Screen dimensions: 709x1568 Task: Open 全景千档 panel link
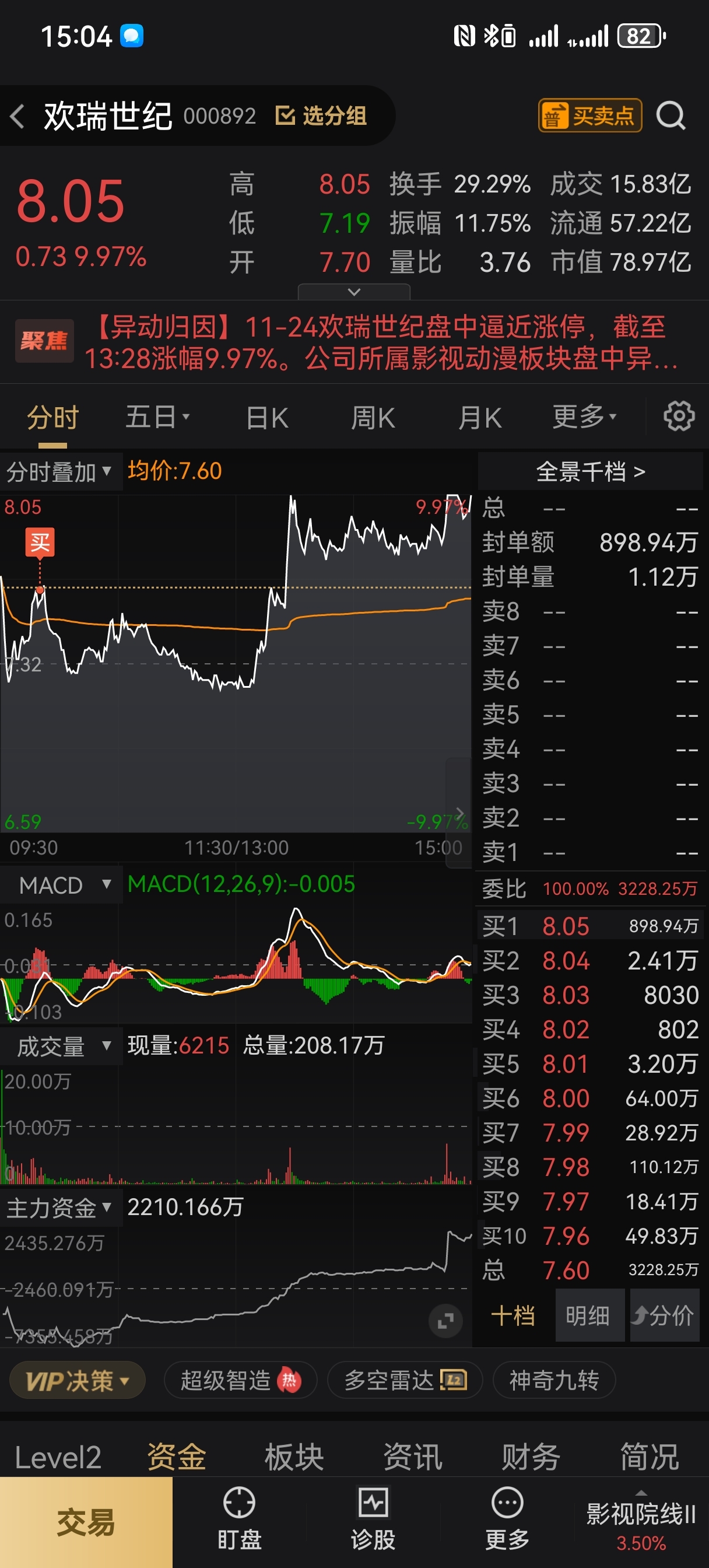click(590, 471)
